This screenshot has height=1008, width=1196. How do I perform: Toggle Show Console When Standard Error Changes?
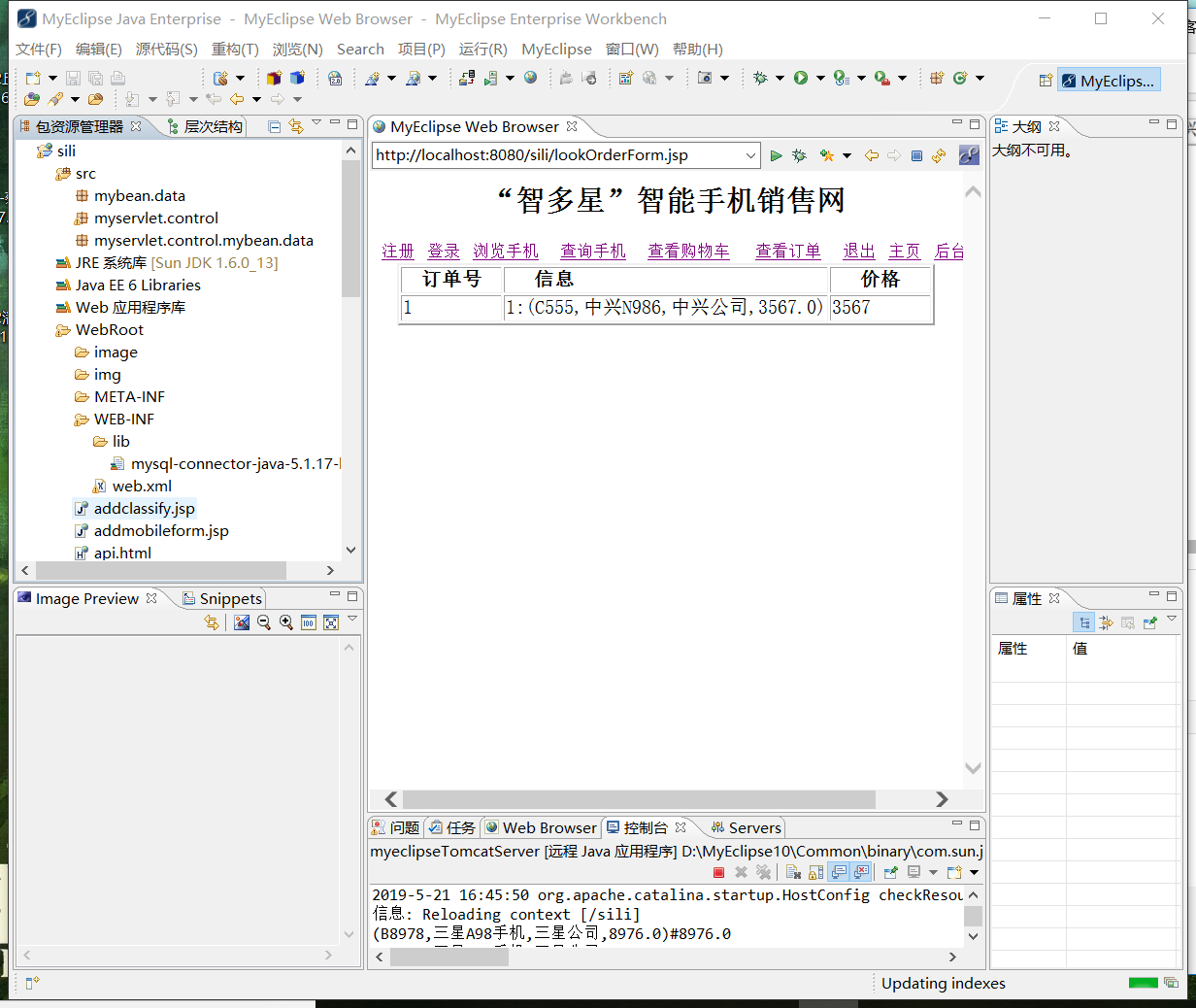tap(861, 872)
